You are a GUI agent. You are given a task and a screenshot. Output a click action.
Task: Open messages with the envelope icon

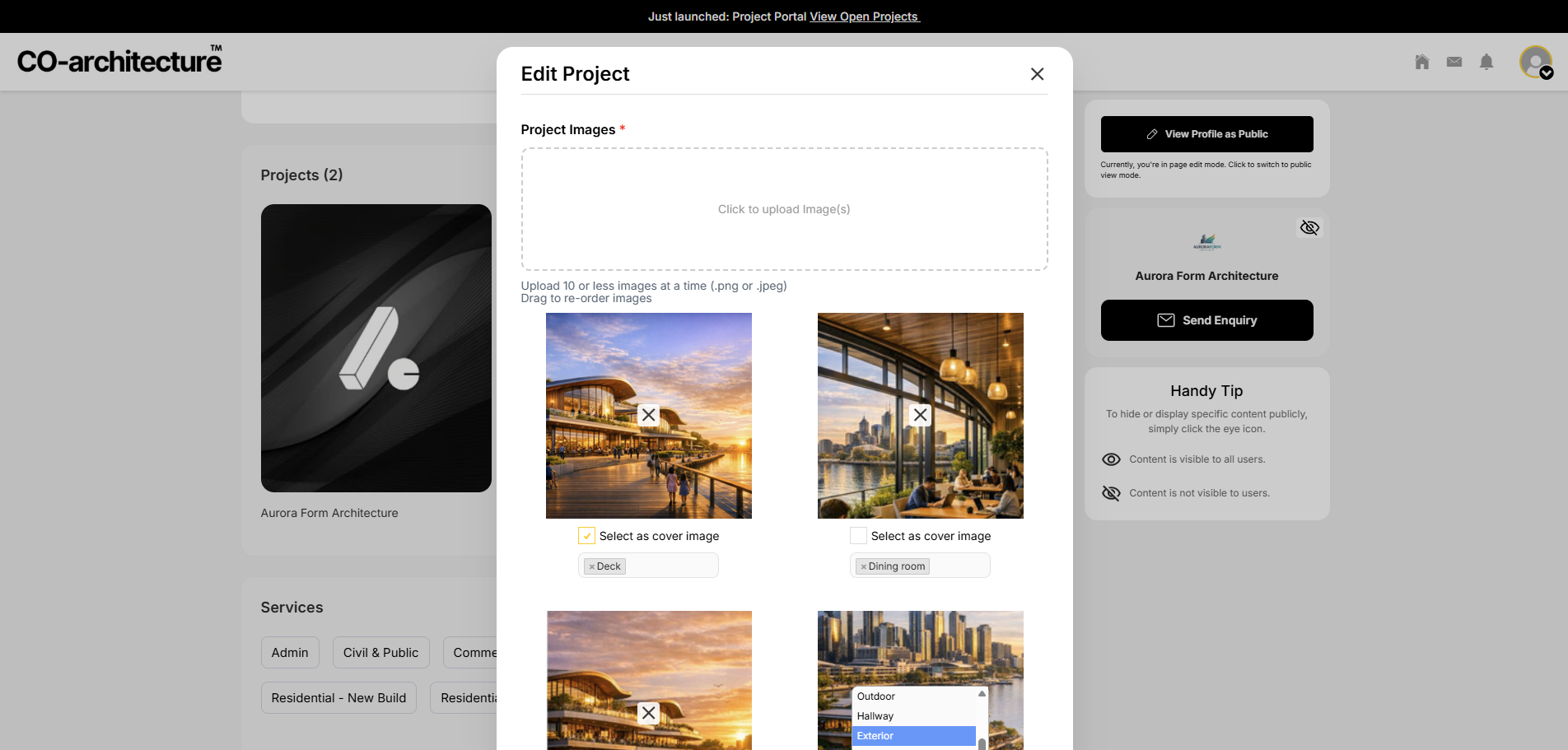[x=1454, y=62]
